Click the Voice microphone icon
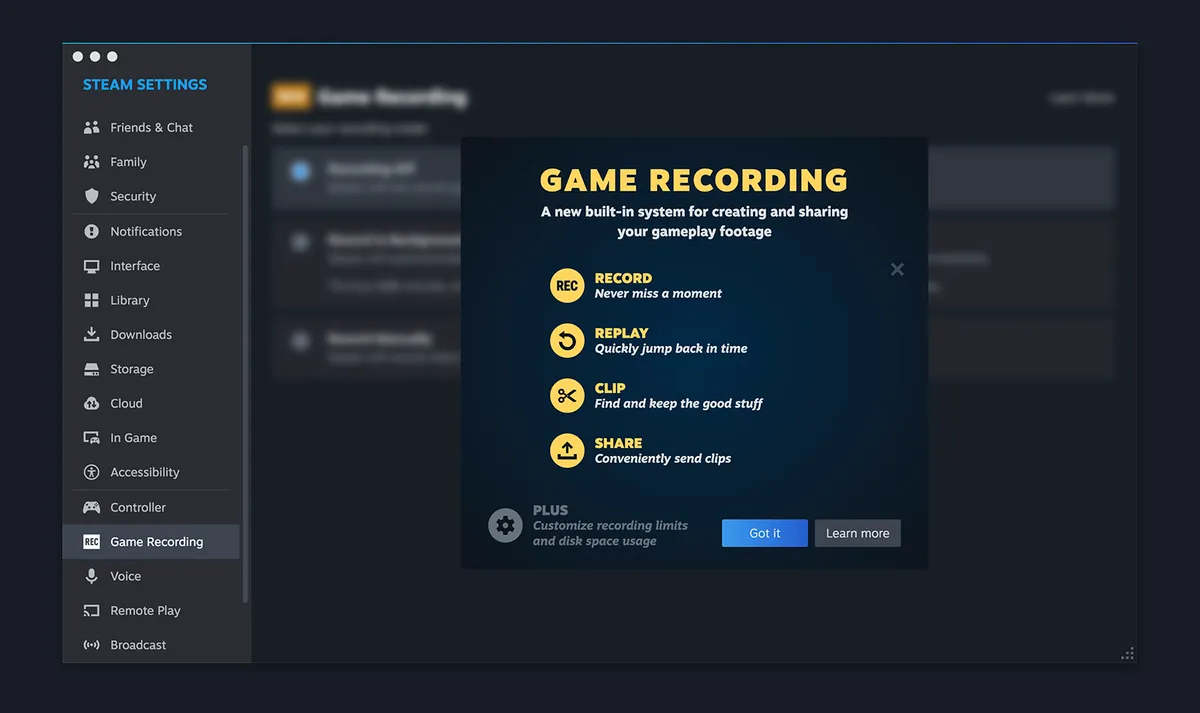Image resolution: width=1200 pixels, height=713 pixels. click(x=91, y=576)
